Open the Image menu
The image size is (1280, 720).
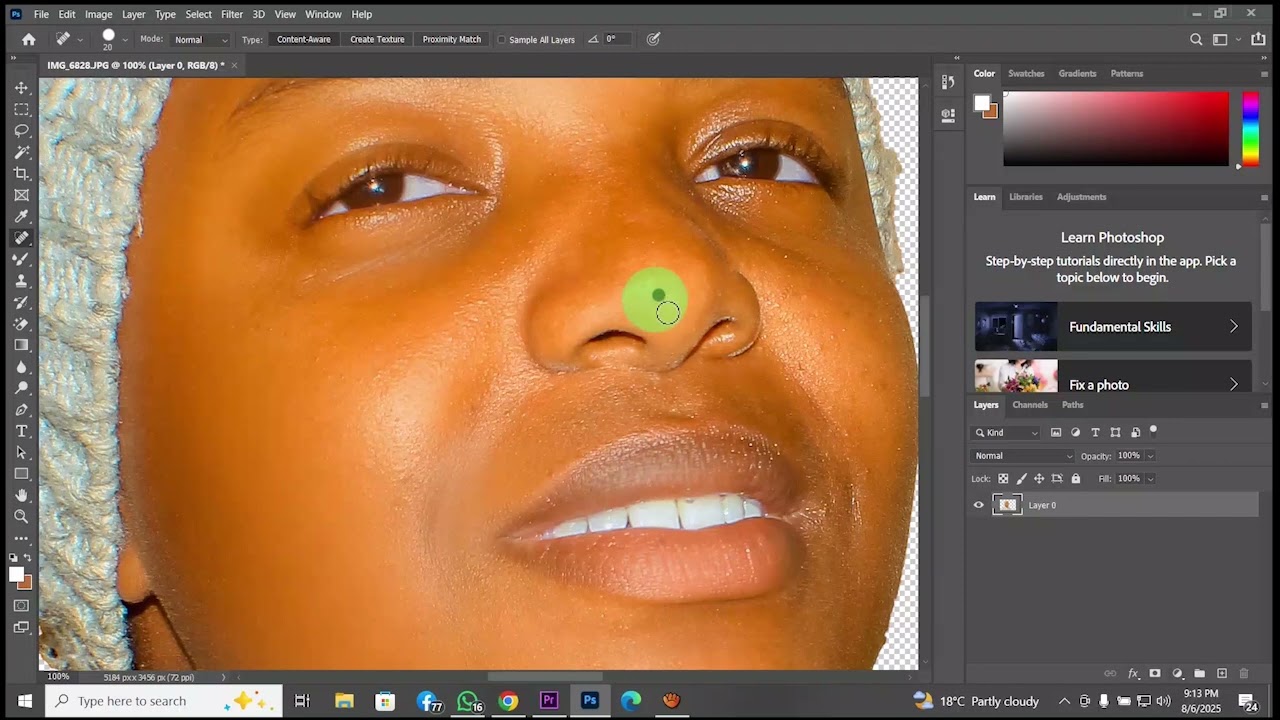click(x=98, y=14)
